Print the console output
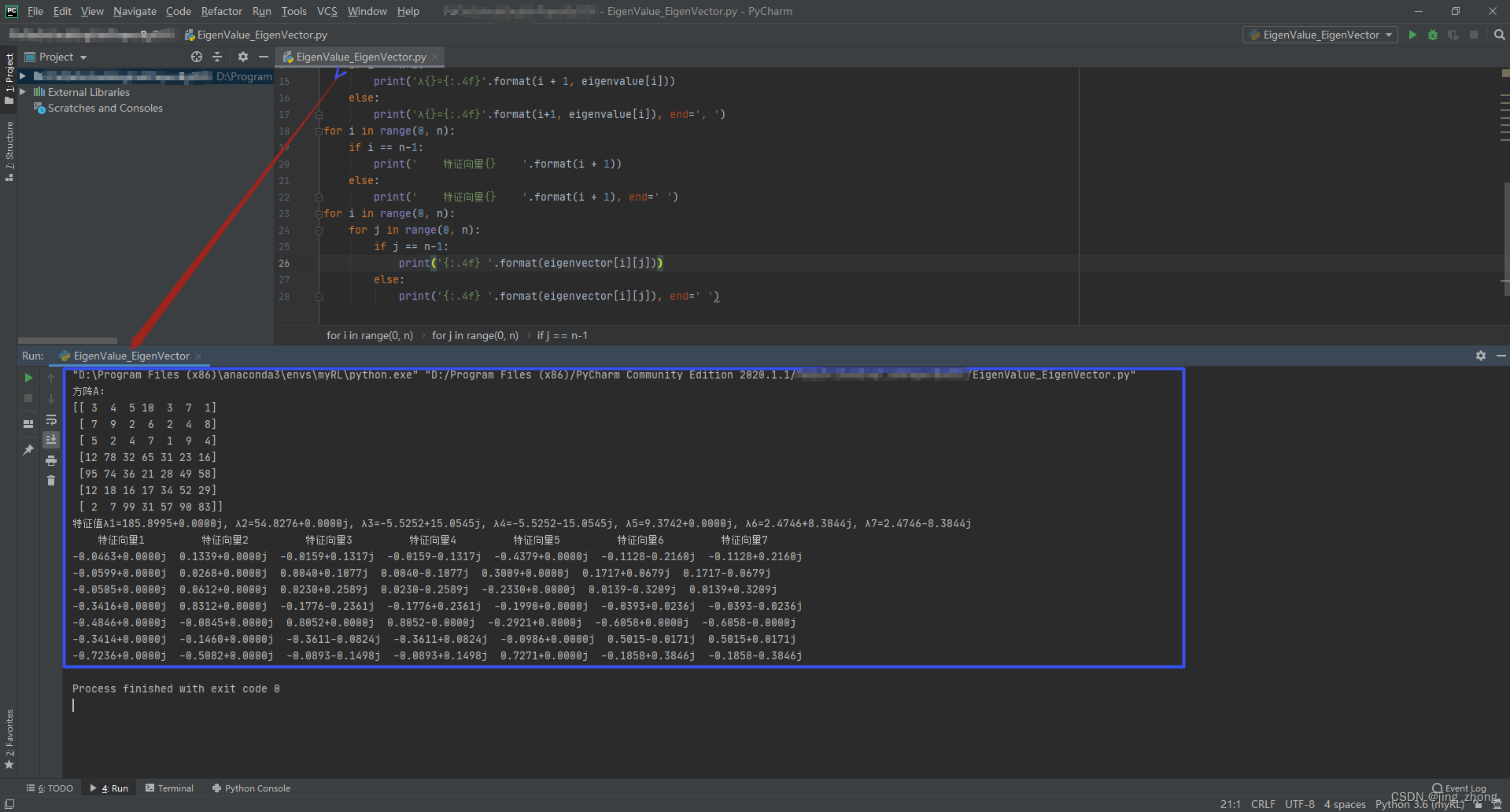 pyautogui.click(x=51, y=460)
